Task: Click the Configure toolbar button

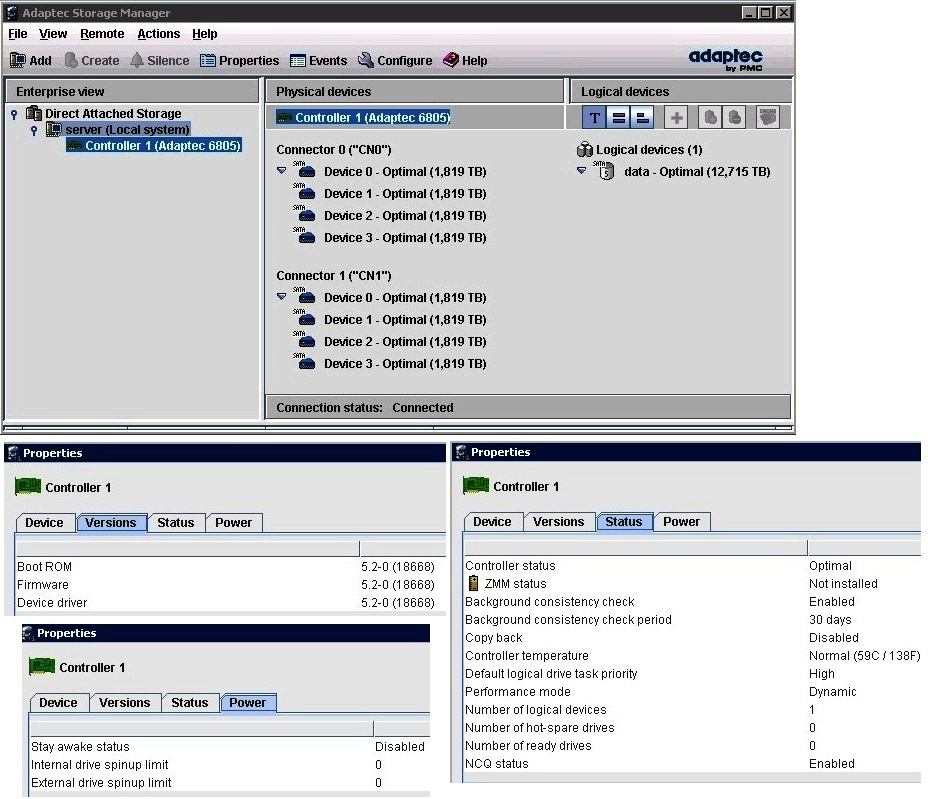Action: pos(395,60)
